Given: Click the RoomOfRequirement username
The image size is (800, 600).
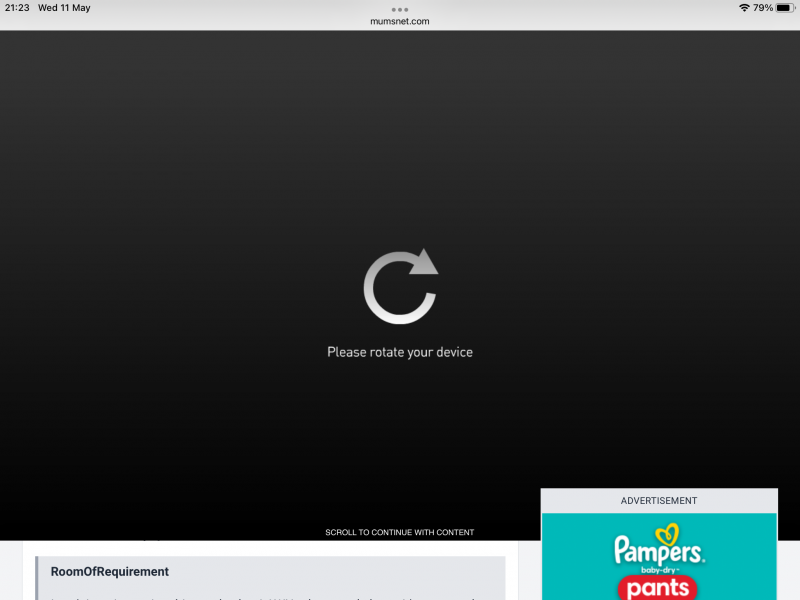Looking at the screenshot, I should coord(110,572).
